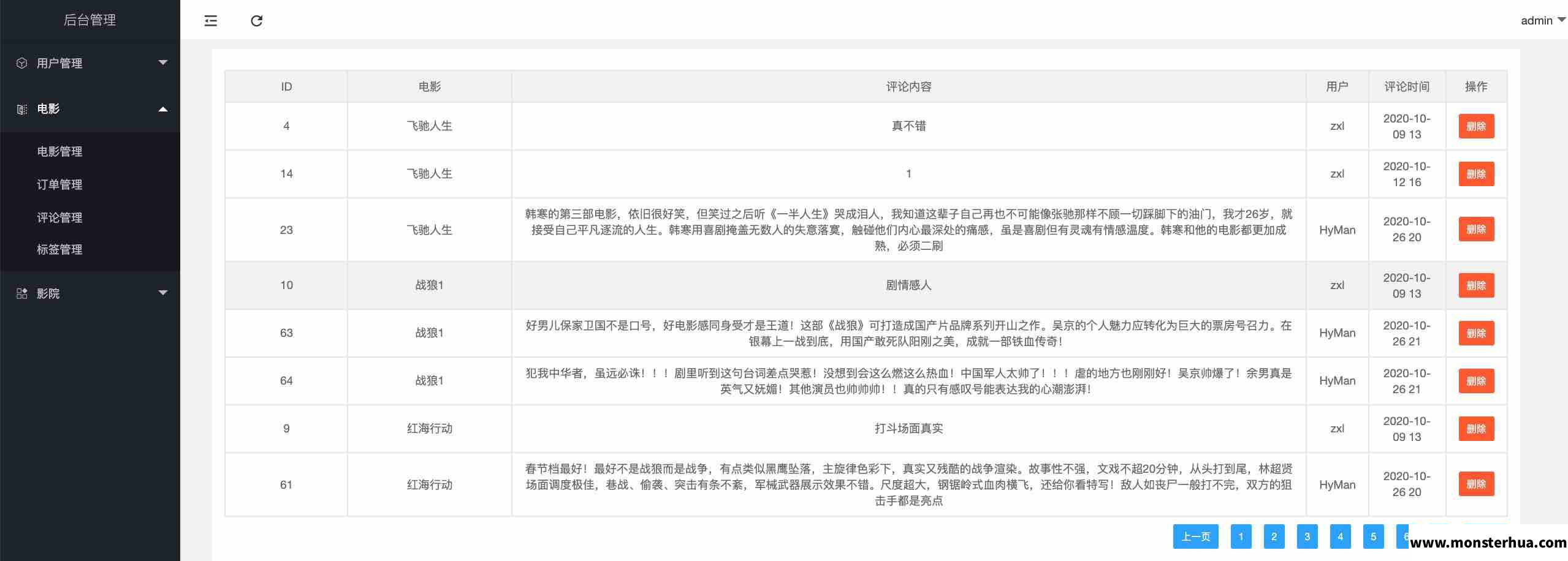Click user HyMan in row ID 64
Image resolution: width=1568 pixels, height=561 pixels.
[1337, 381]
